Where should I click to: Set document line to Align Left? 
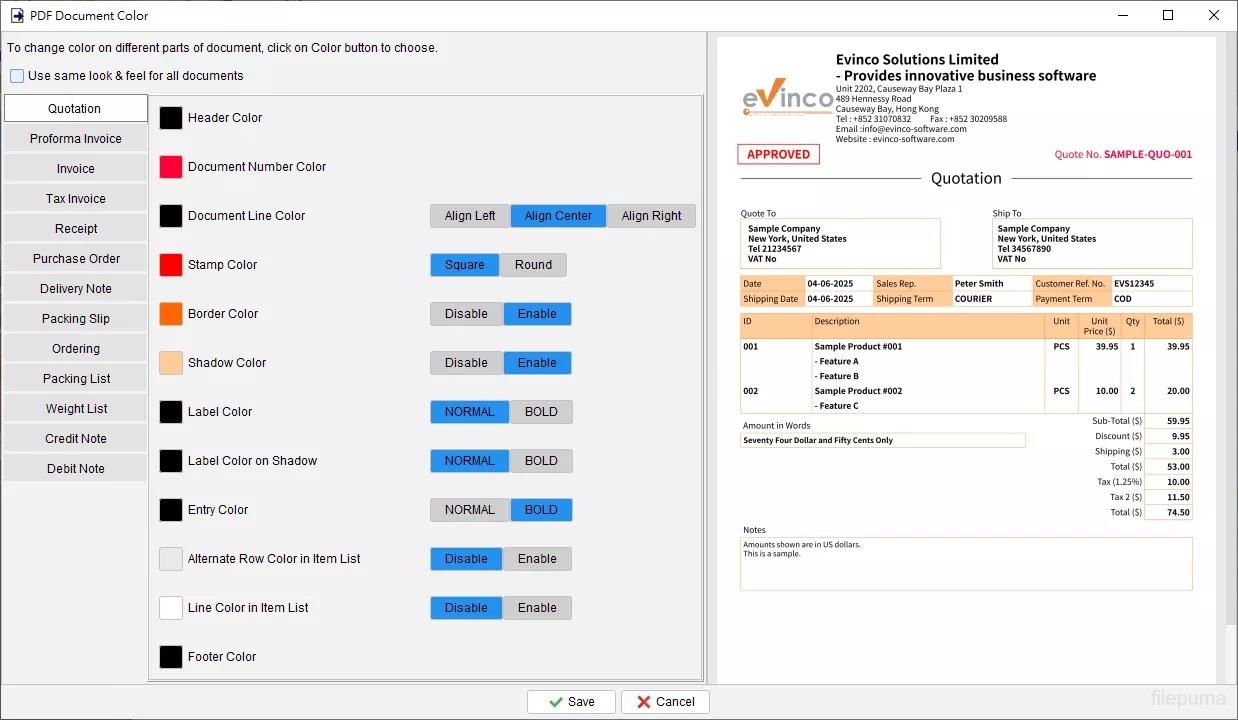click(470, 216)
